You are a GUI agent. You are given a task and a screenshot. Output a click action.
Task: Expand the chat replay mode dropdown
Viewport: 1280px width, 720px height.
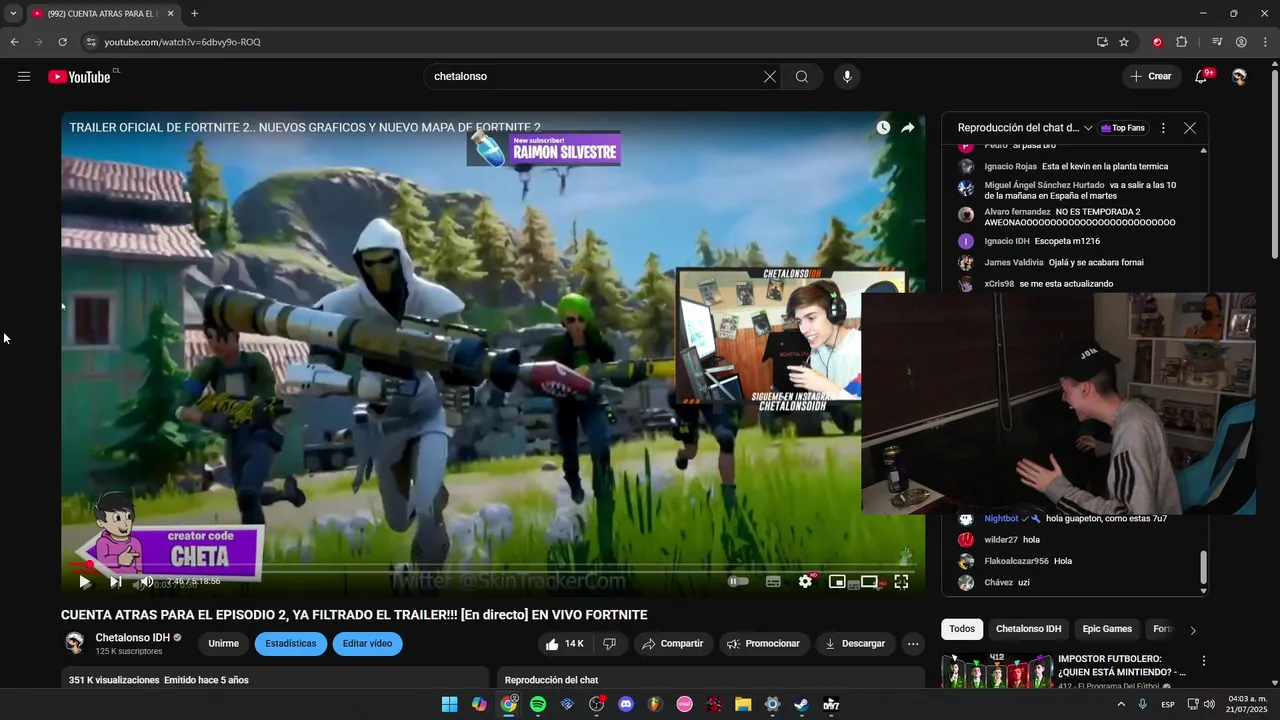tap(1025, 128)
